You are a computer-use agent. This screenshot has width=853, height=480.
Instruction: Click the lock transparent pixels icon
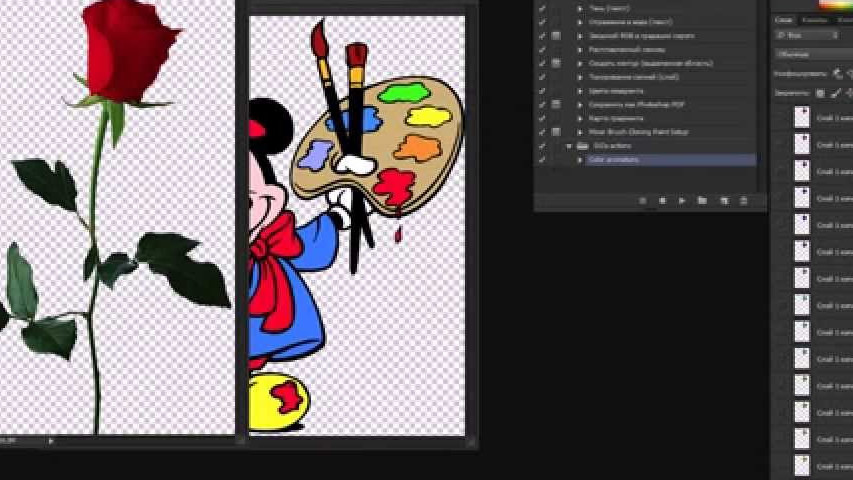820,94
